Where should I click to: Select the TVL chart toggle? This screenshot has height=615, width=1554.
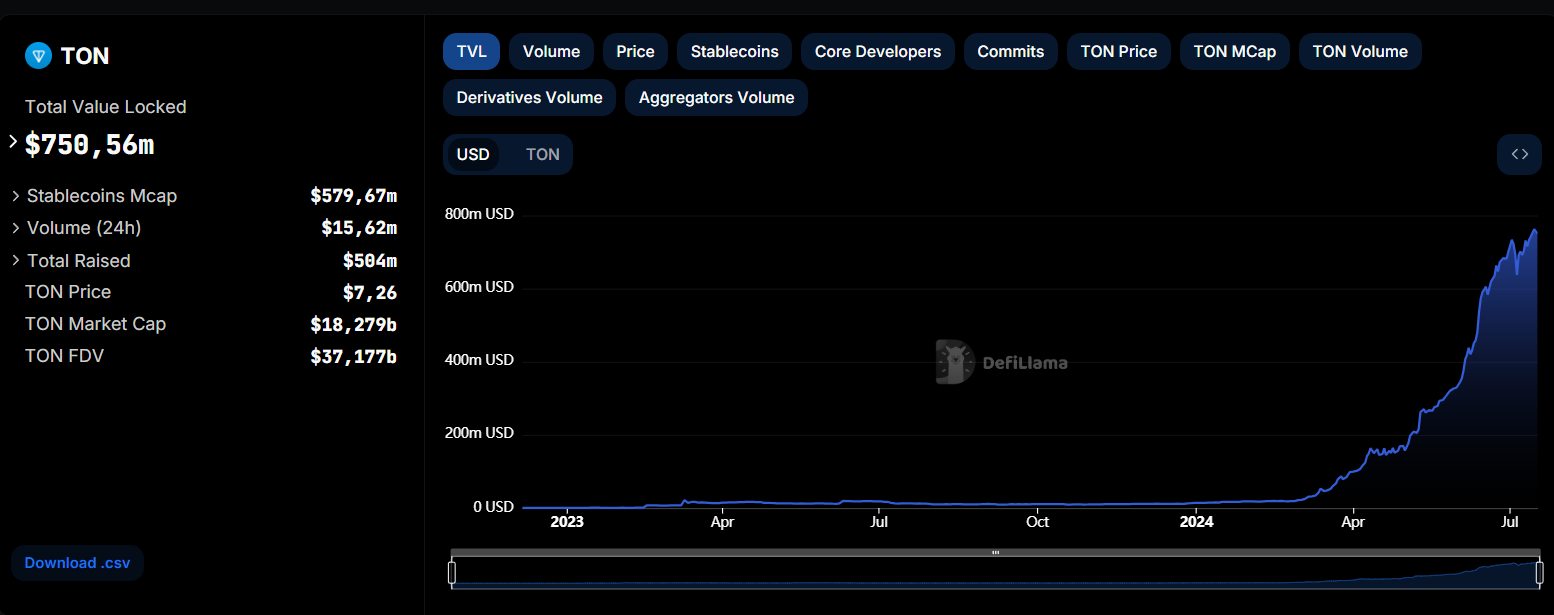pos(471,52)
